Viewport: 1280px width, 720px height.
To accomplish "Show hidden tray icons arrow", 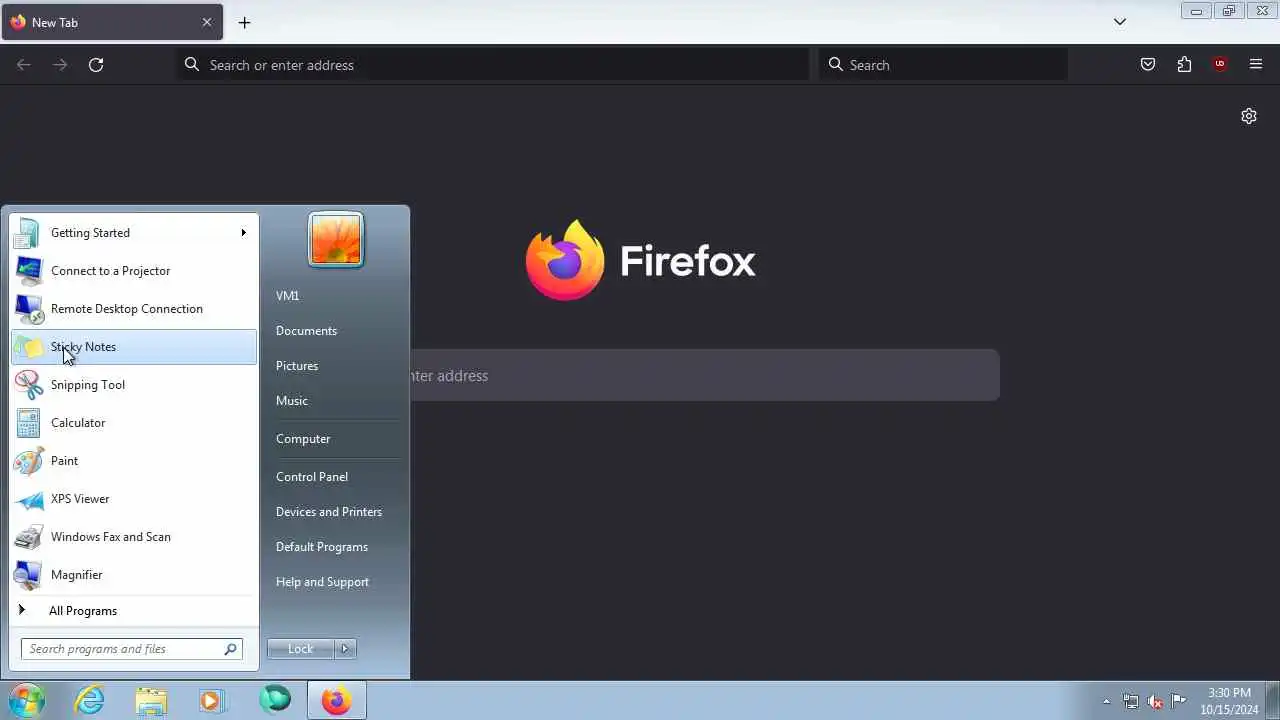I will pyautogui.click(x=1106, y=701).
